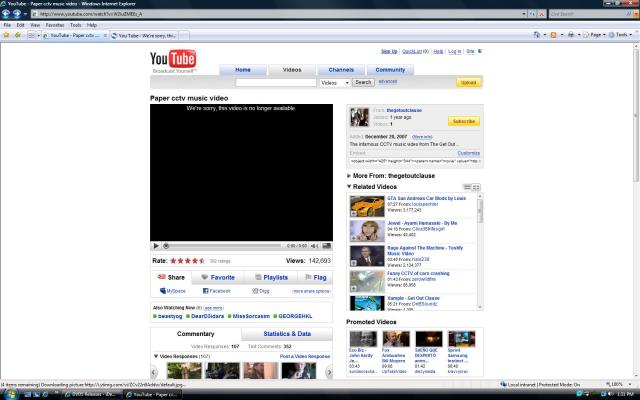Click the Search button

(x=363, y=82)
